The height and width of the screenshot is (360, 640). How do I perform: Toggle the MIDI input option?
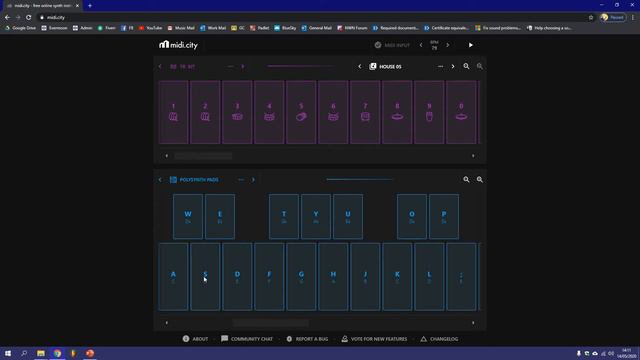[x=392, y=45]
